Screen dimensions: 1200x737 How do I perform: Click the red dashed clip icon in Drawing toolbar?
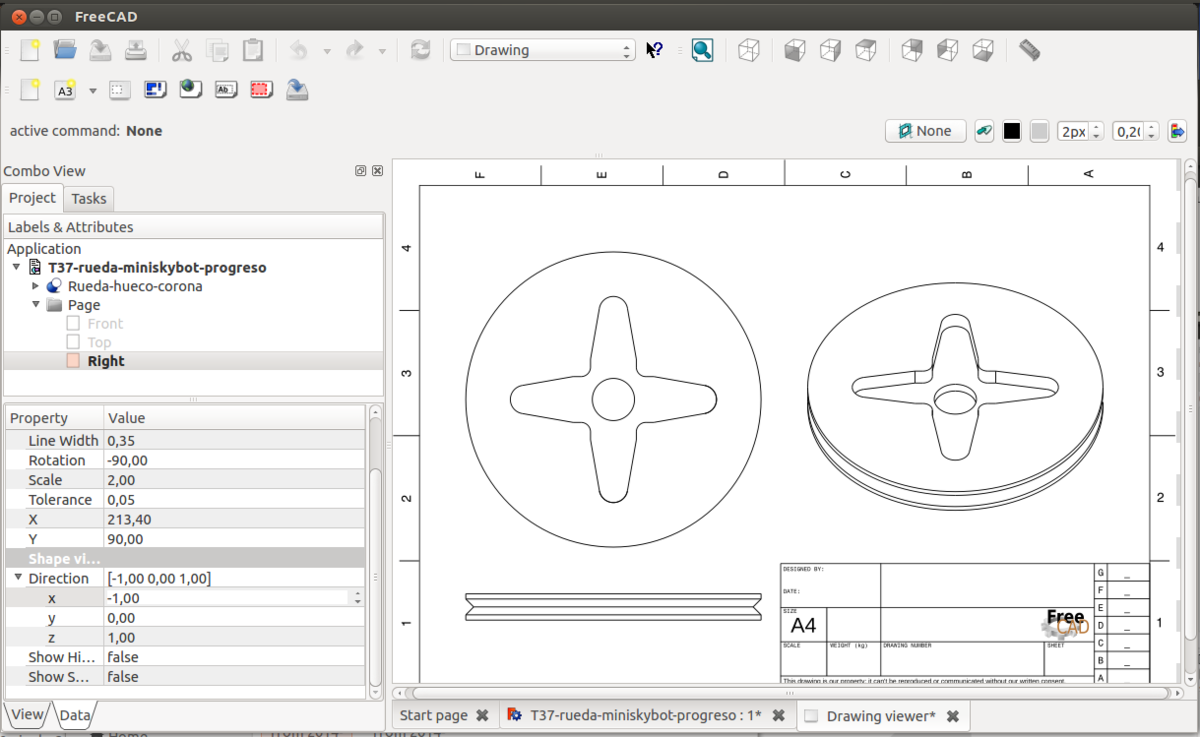coord(261,90)
